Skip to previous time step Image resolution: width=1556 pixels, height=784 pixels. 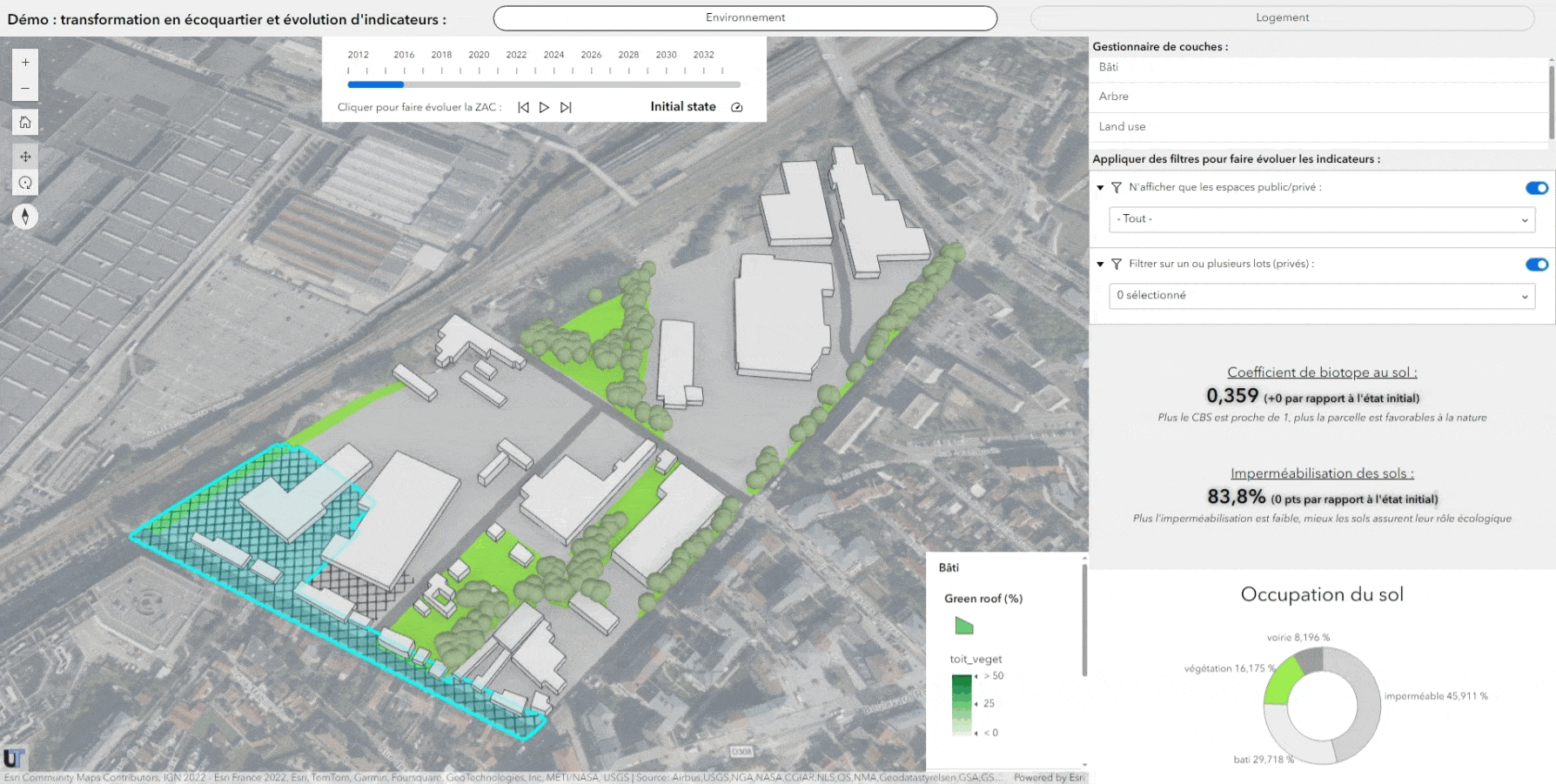(x=523, y=107)
